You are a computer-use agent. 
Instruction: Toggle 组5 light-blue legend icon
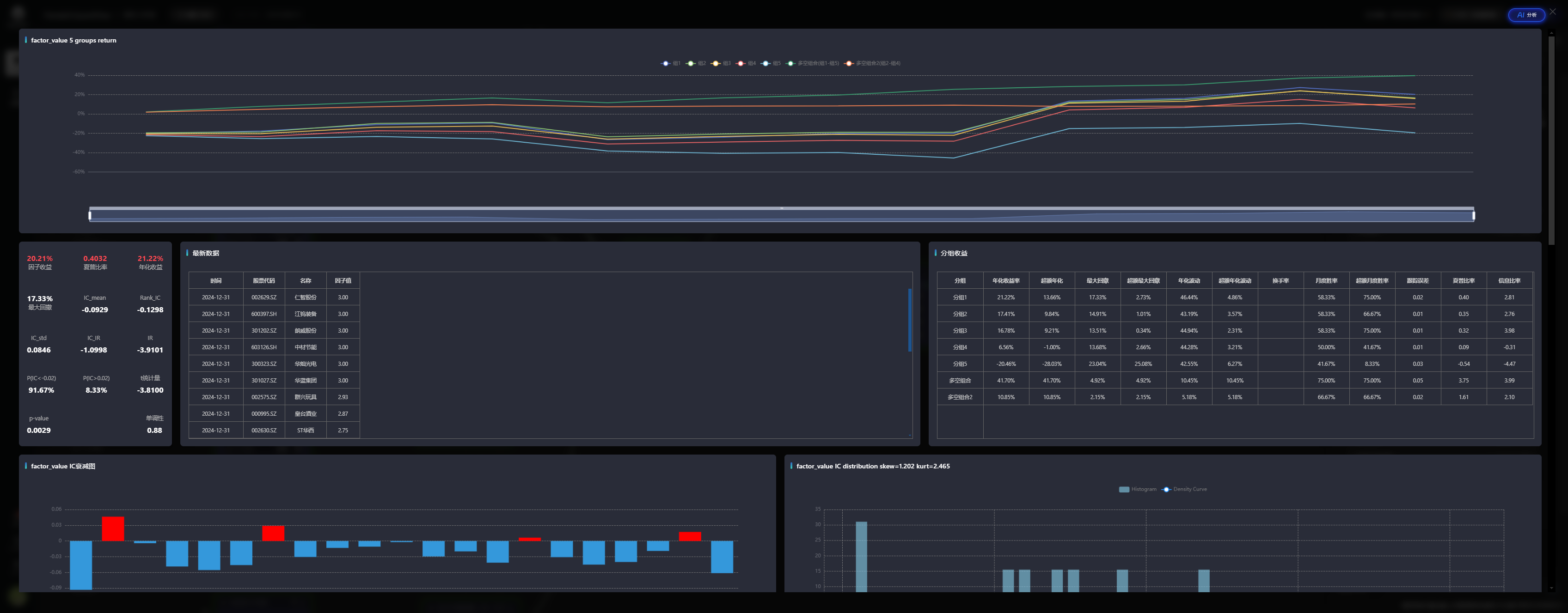(x=766, y=63)
